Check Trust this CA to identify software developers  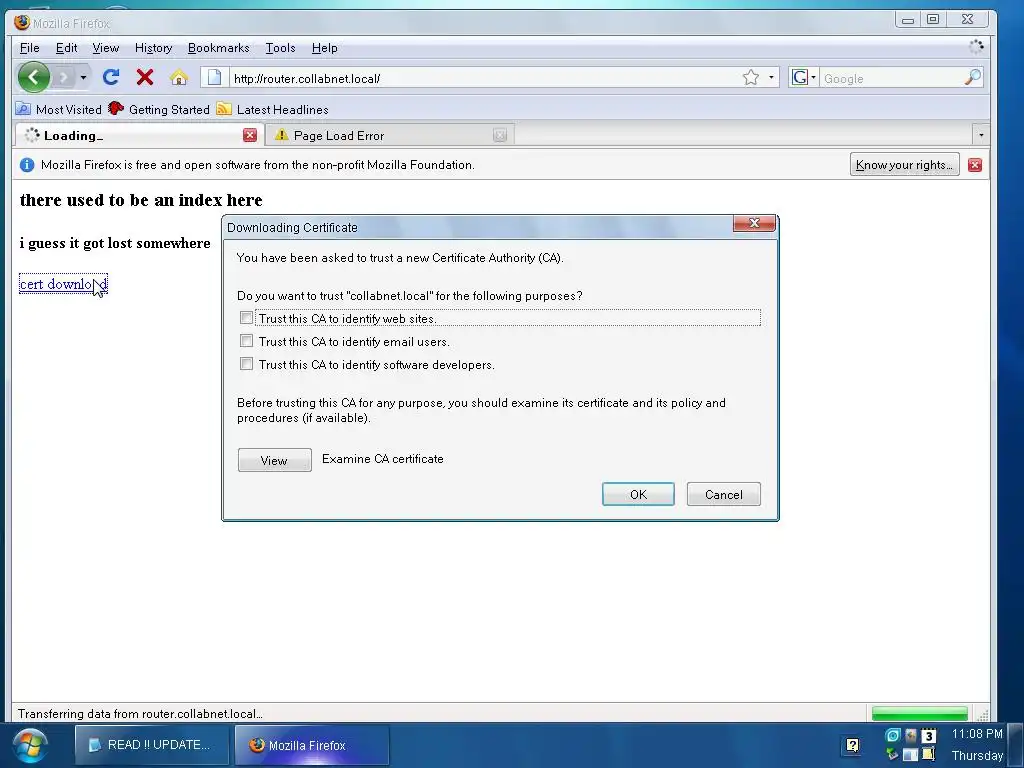click(246, 364)
